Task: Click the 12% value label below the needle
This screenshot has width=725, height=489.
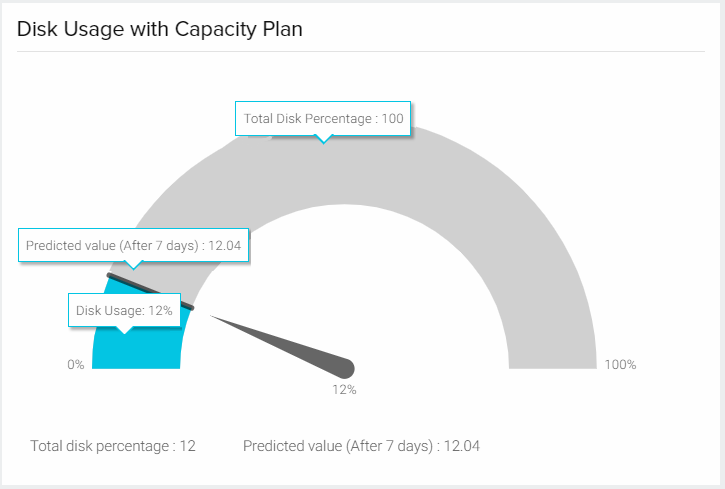Action: click(x=344, y=390)
